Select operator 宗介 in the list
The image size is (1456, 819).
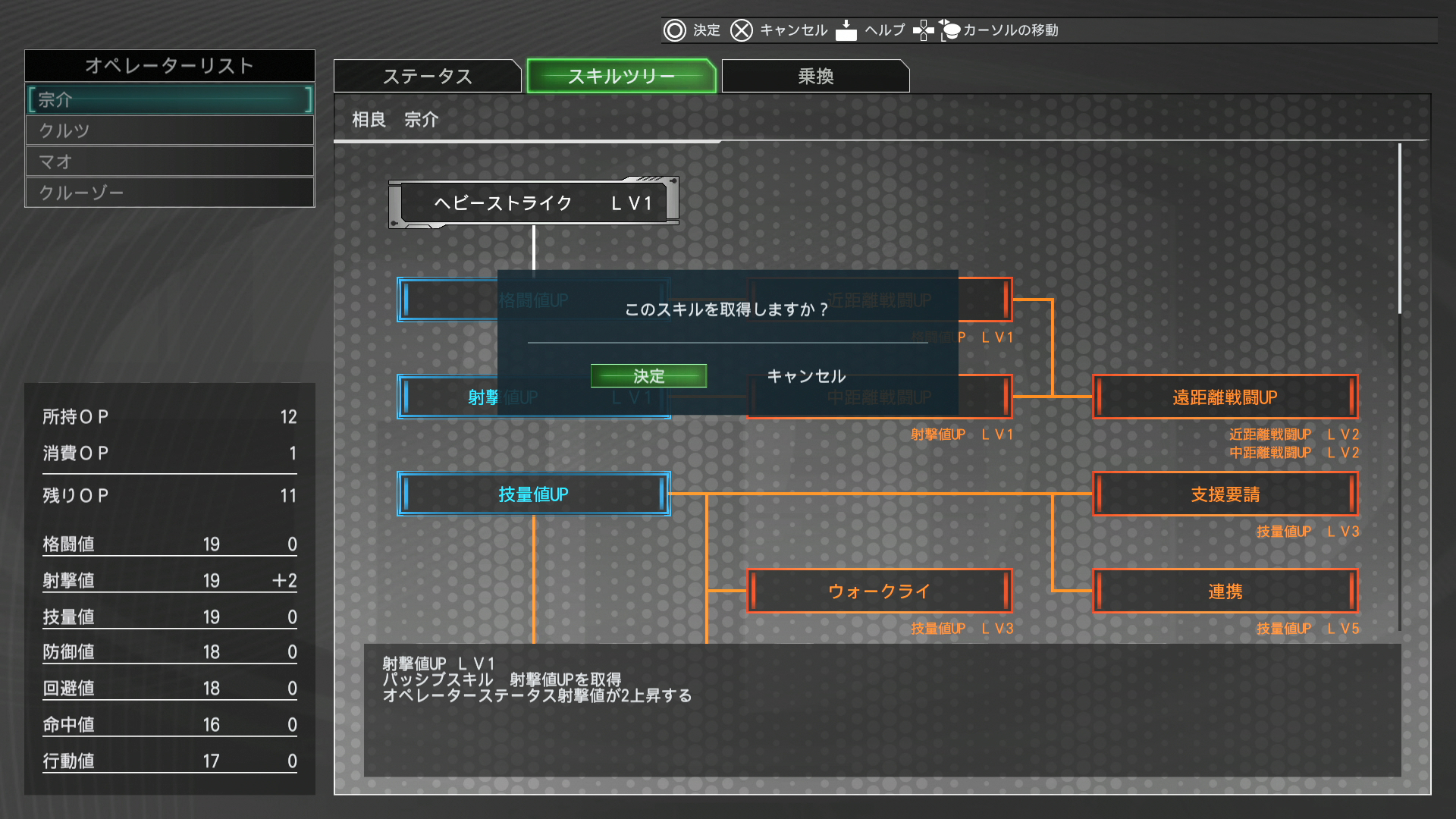coord(170,99)
